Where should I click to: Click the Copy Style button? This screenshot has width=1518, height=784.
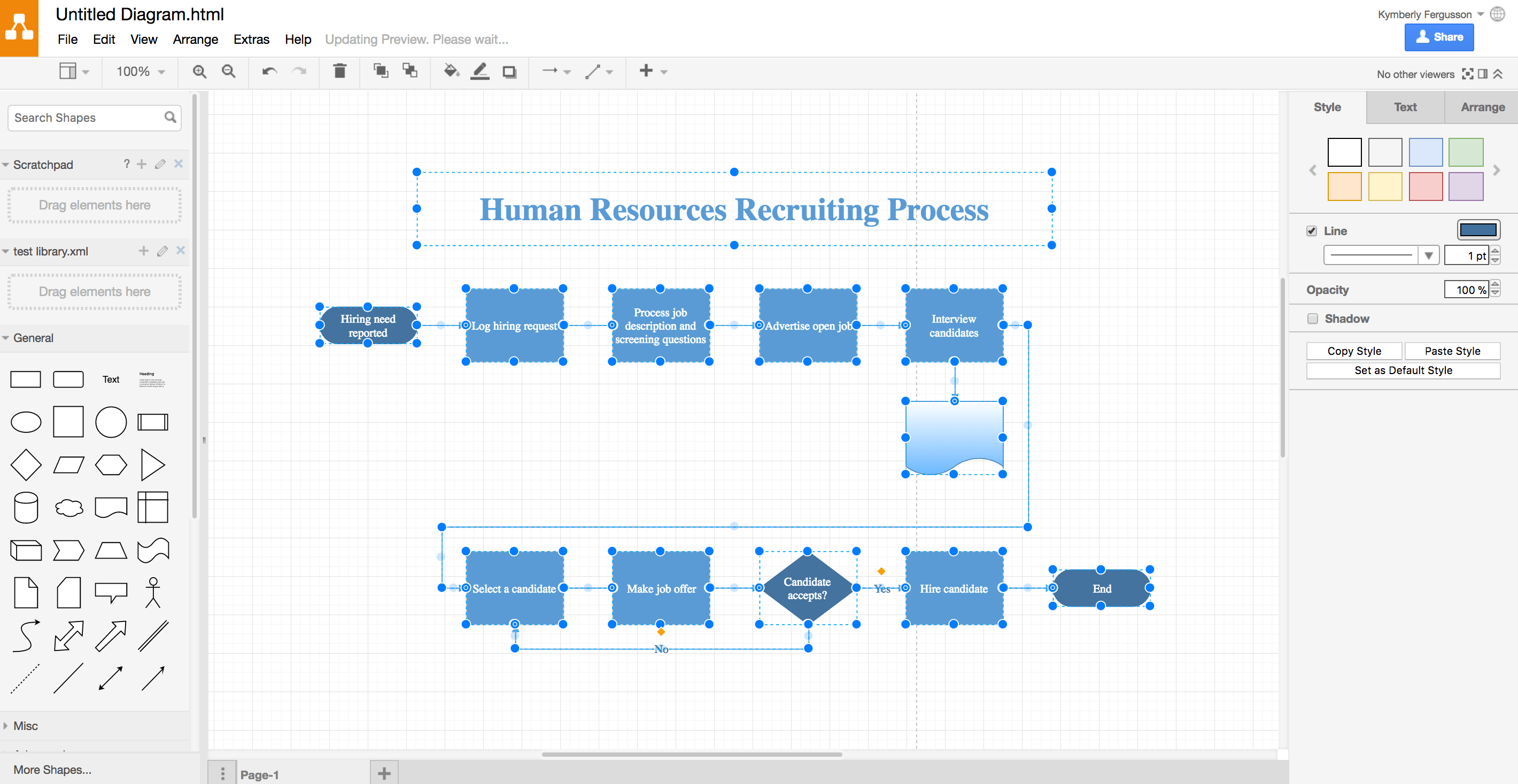pyautogui.click(x=1353, y=351)
